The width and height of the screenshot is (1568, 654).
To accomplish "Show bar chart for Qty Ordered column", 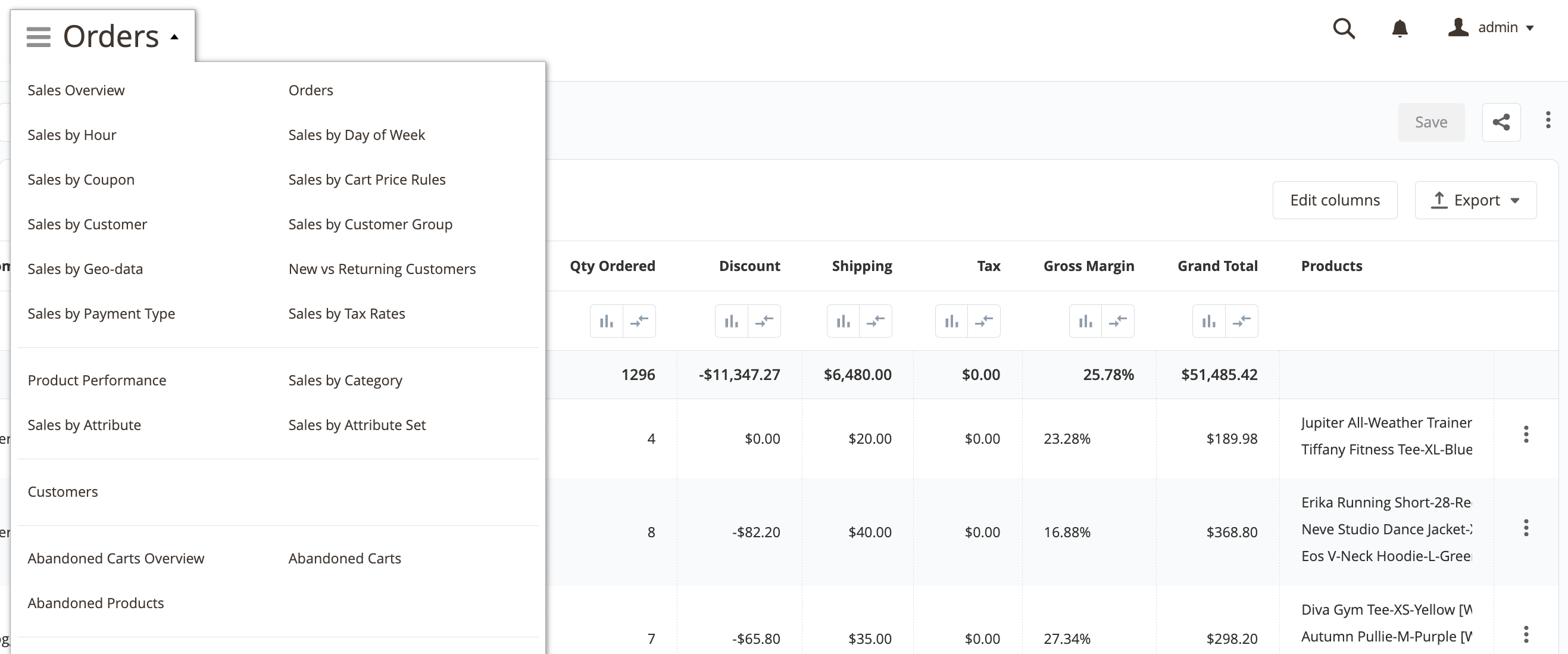I will pos(606,321).
